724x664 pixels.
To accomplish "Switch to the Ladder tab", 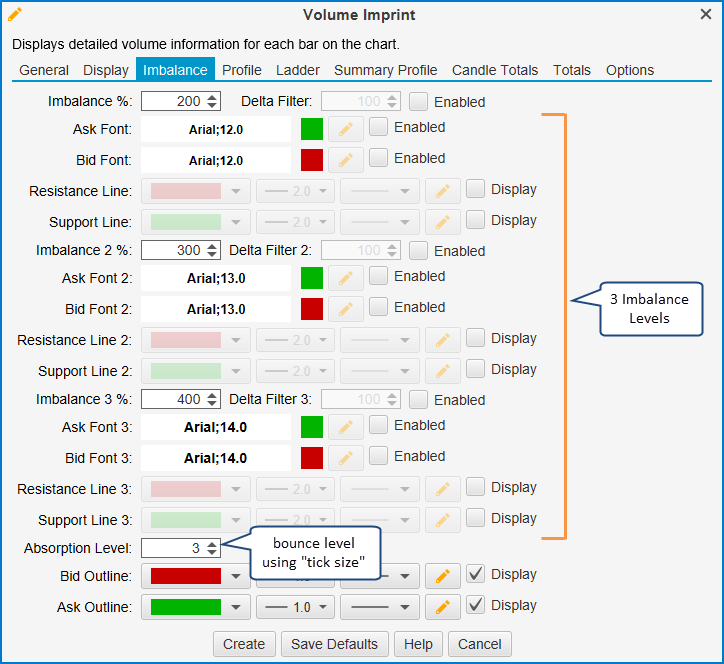I will [x=298, y=70].
